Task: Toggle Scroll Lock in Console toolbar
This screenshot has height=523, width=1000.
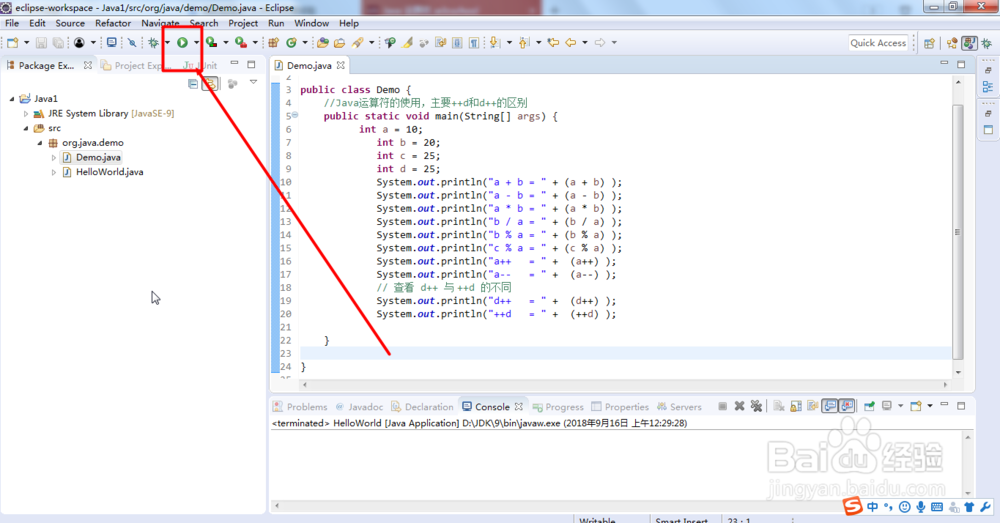Action: [x=795, y=406]
